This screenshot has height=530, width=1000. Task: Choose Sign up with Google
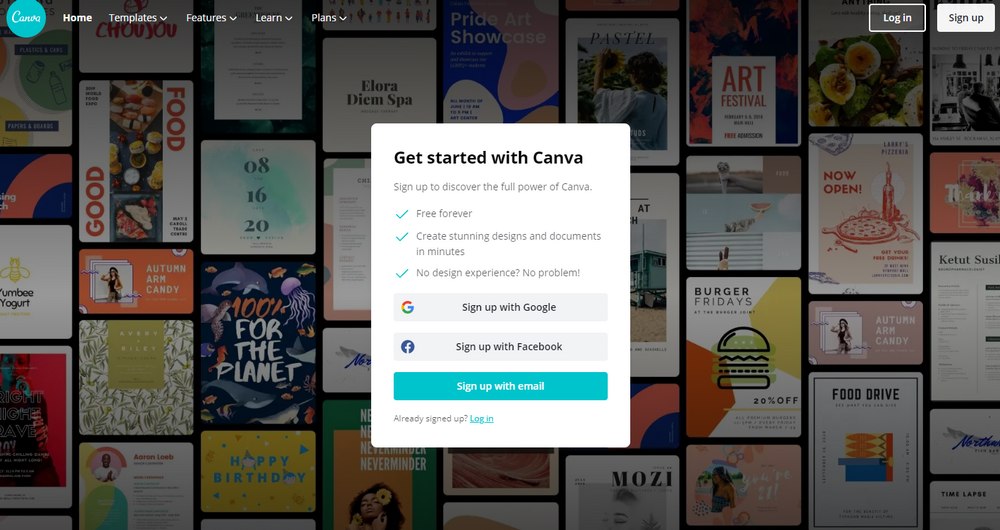[500, 307]
